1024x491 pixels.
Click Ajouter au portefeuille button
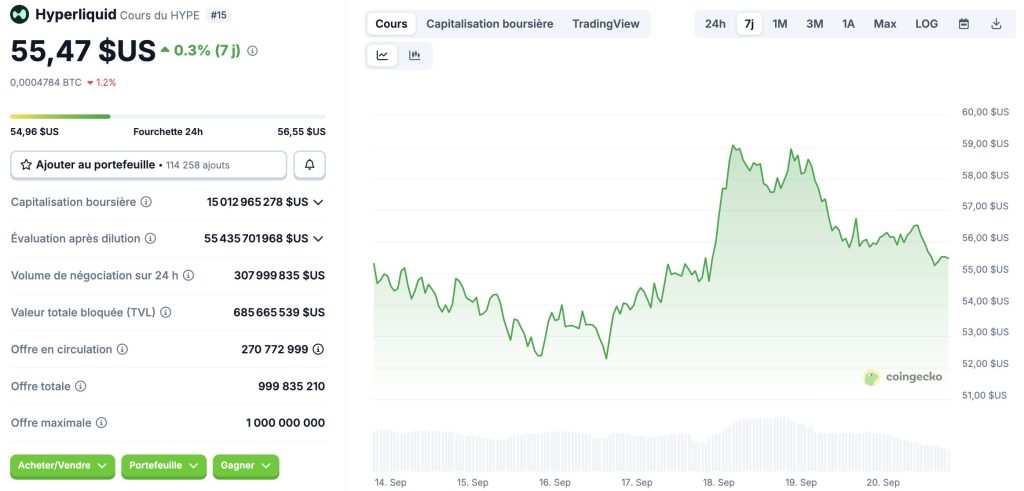148,164
